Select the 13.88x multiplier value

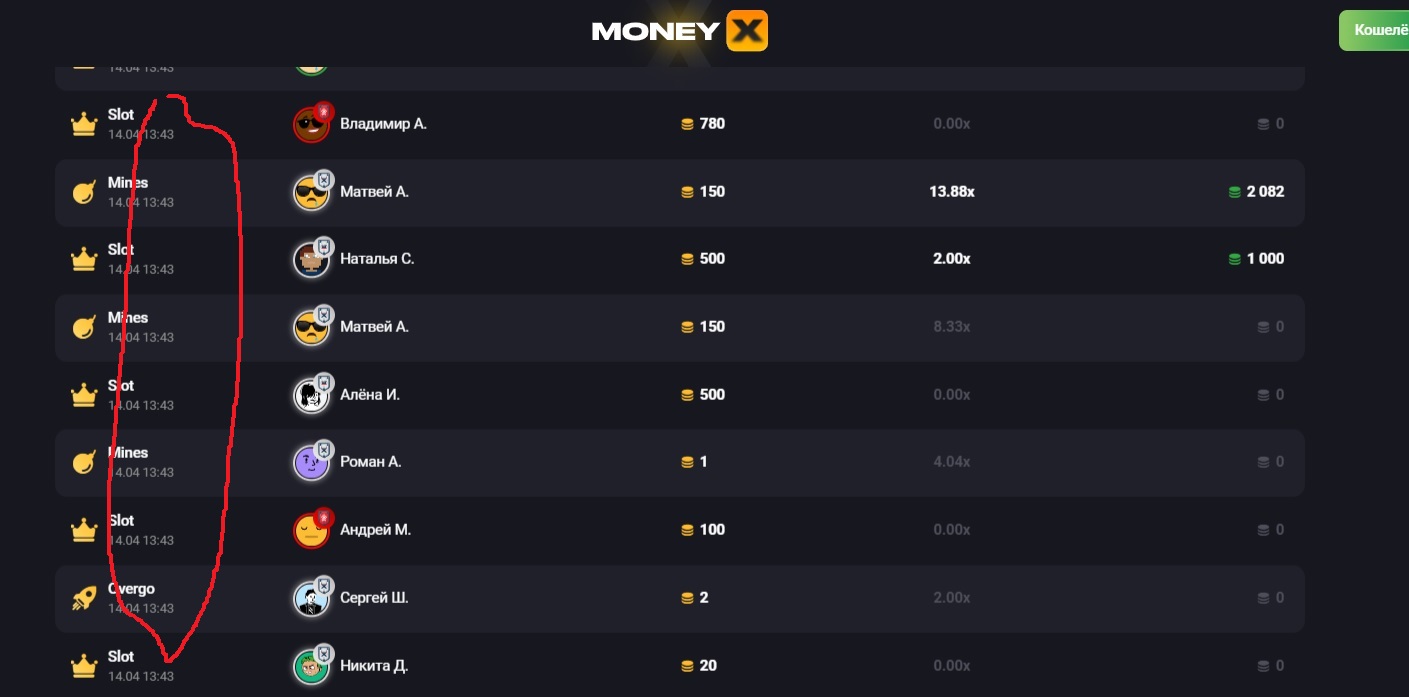click(x=951, y=192)
